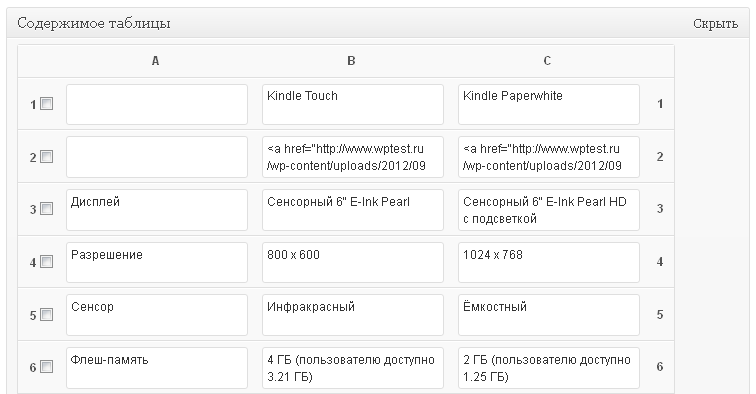756x394 pixels.
Task: Hide the panel using the Скрыть link
Action: pyautogui.click(x=716, y=24)
